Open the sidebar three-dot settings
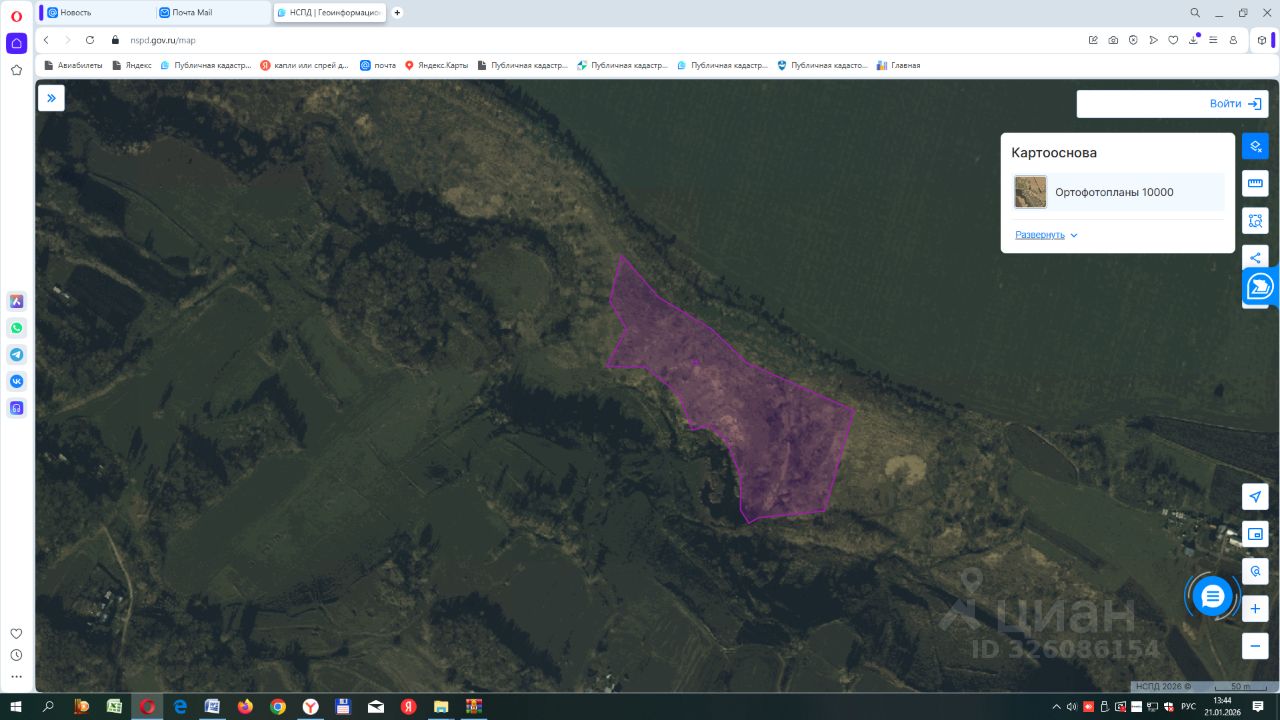Screen dimensions: 1280x720 point(16,677)
